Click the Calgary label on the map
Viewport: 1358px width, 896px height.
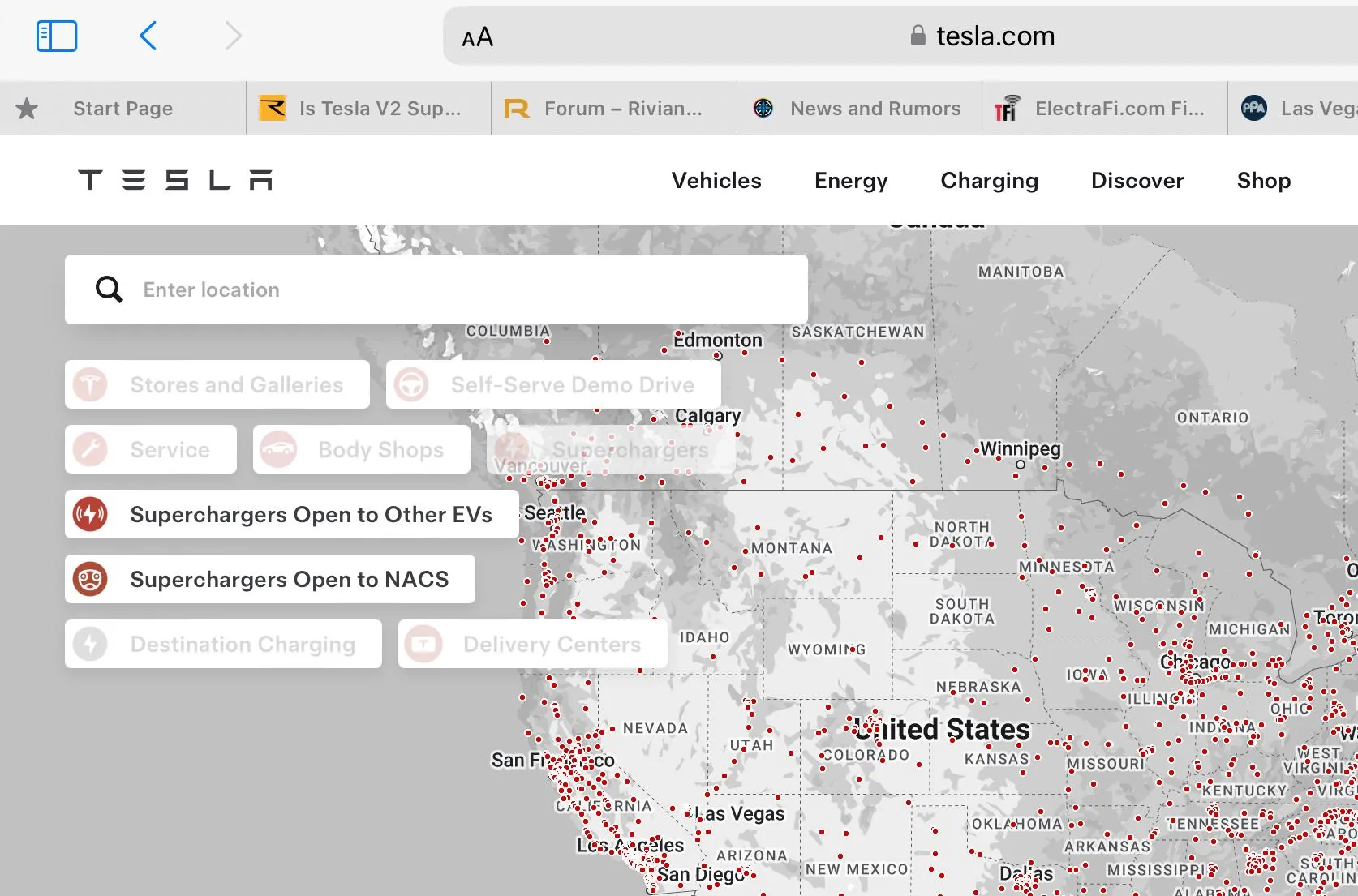[708, 415]
